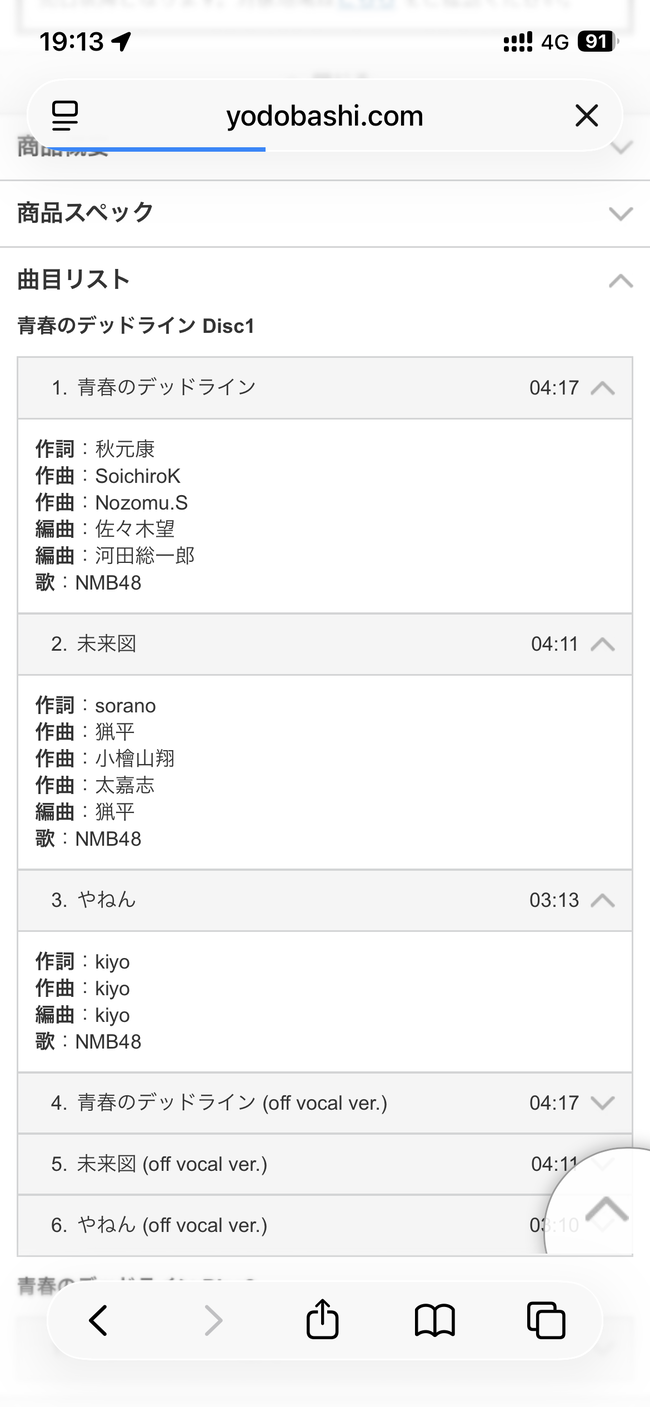Expand track 4 off vocal ver. details
650x1407 pixels.
[602, 1103]
